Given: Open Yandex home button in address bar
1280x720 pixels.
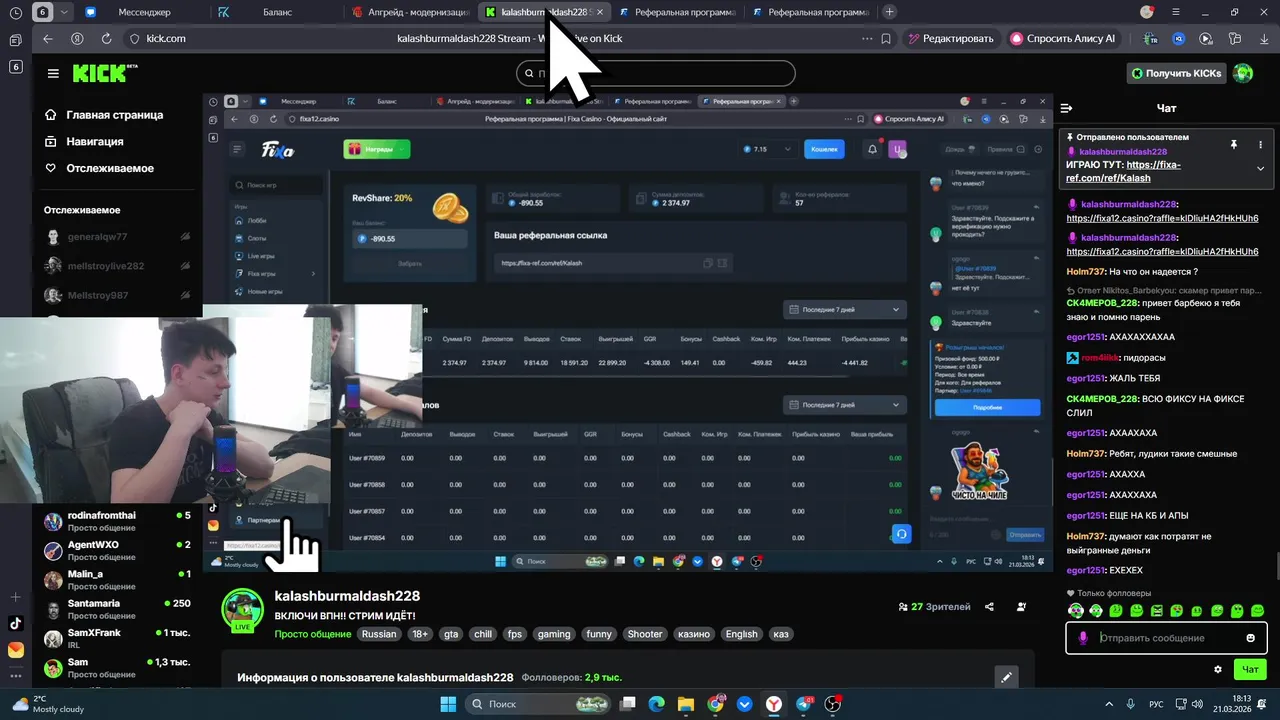Looking at the screenshot, I should (x=77, y=38).
